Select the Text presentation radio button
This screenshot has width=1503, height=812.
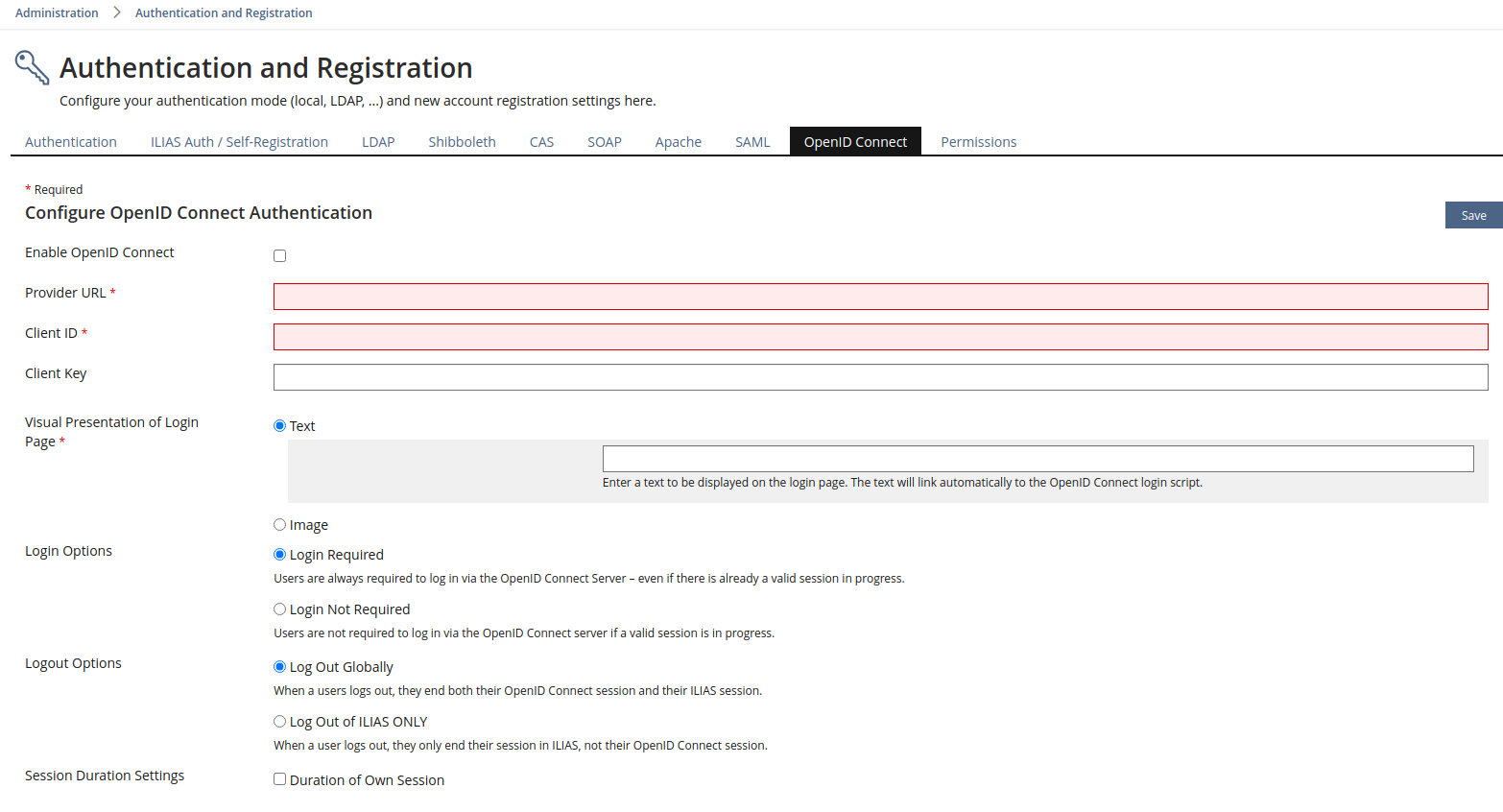click(x=280, y=426)
